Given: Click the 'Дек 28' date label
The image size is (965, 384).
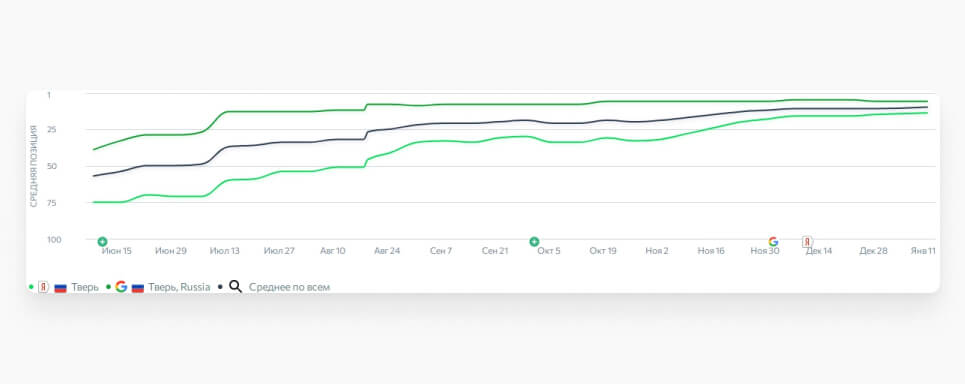Looking at the screenshot, I should point(873,251).
